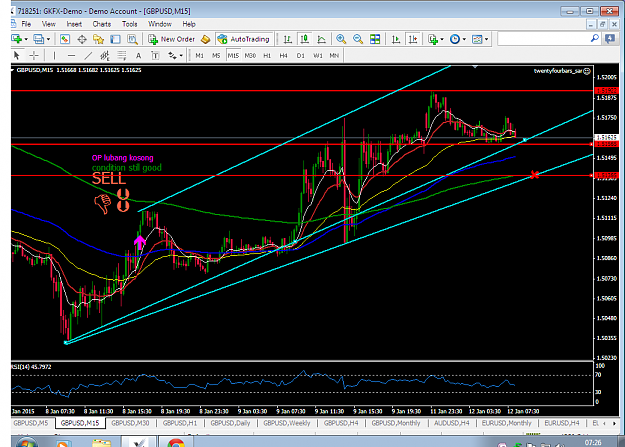
Task: Open the Strategy Tester magnifier icon
Action: 132,39
